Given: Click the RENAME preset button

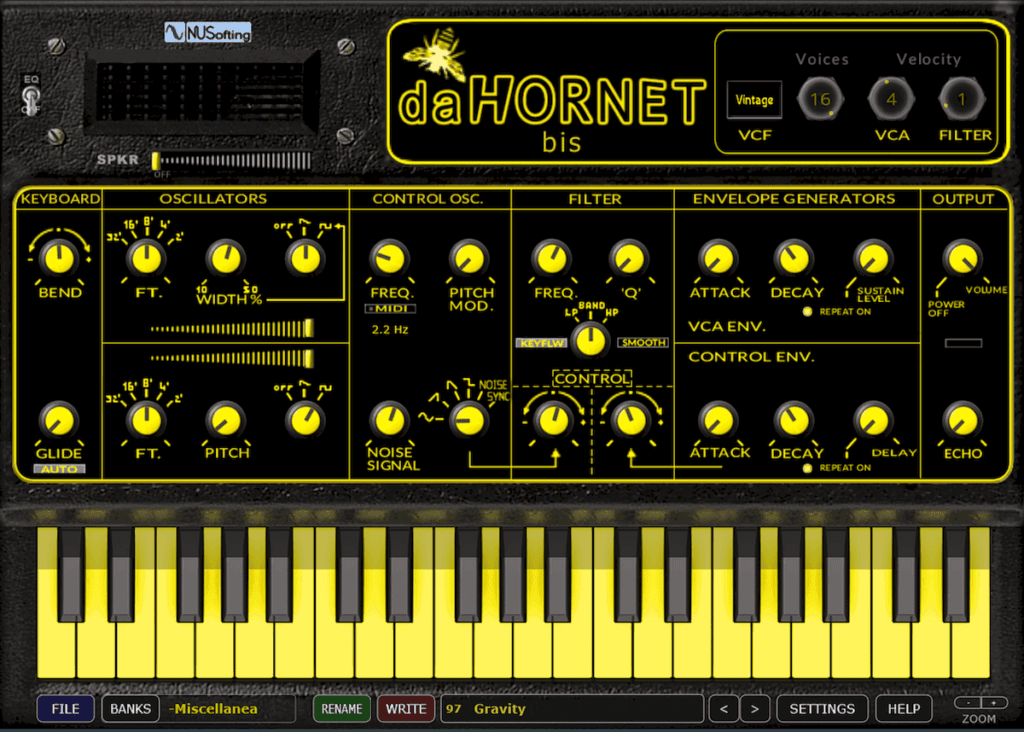Looking at the screenshot, I should (x=342, y=708).
